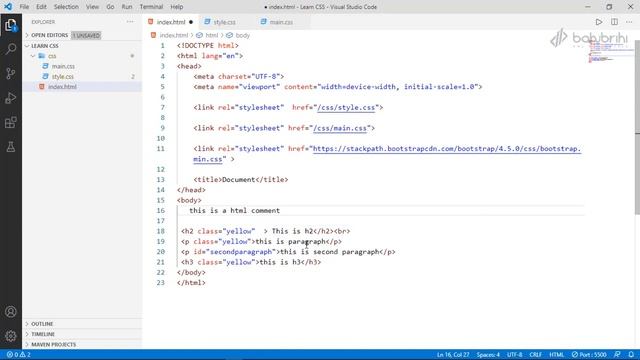Open style.css in the file tree

pyautogui.click(x=62, y=76)
